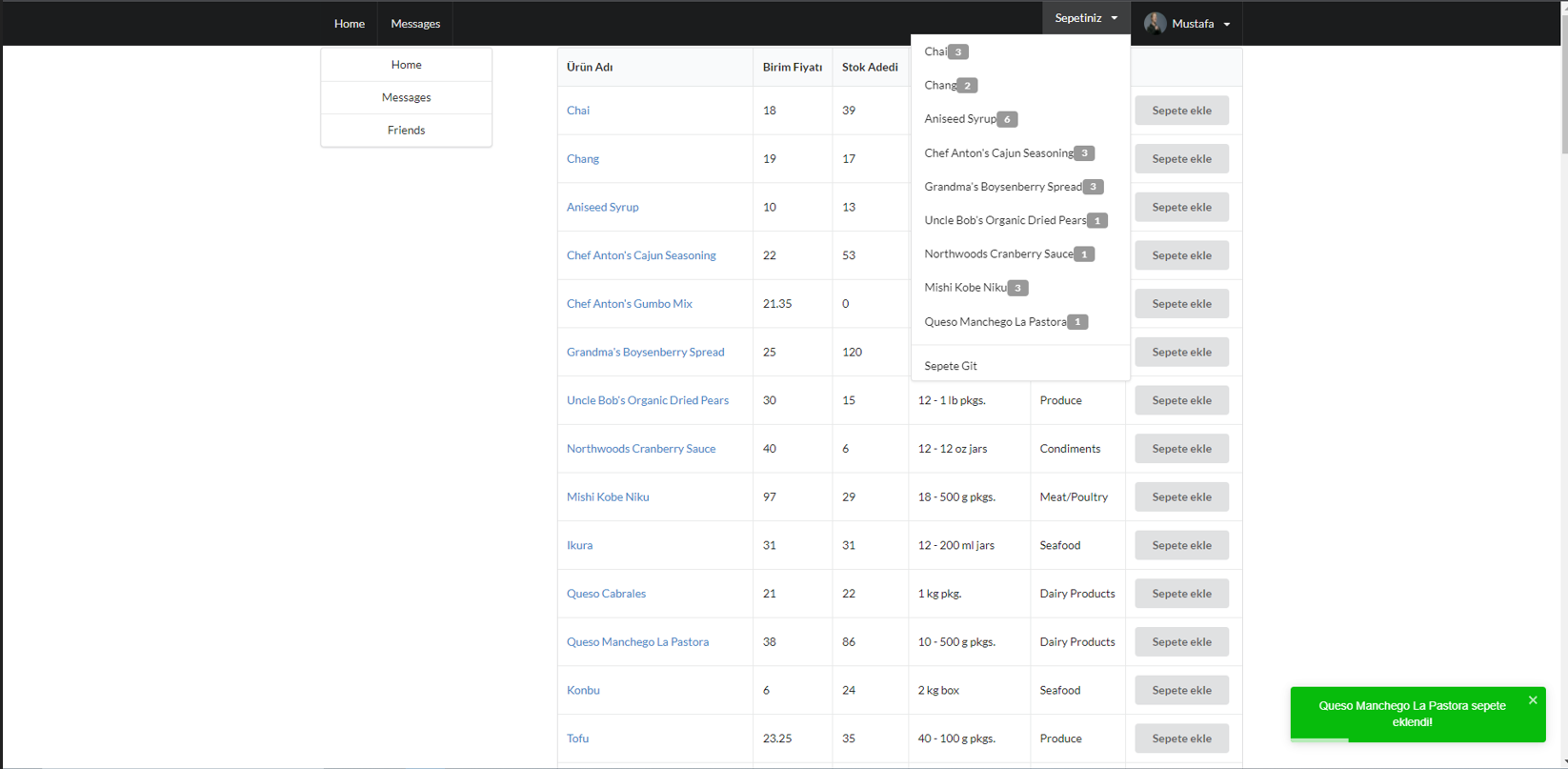Click Sepete ekle for Ikura

pyautogui.click(x=1181, y=545)
